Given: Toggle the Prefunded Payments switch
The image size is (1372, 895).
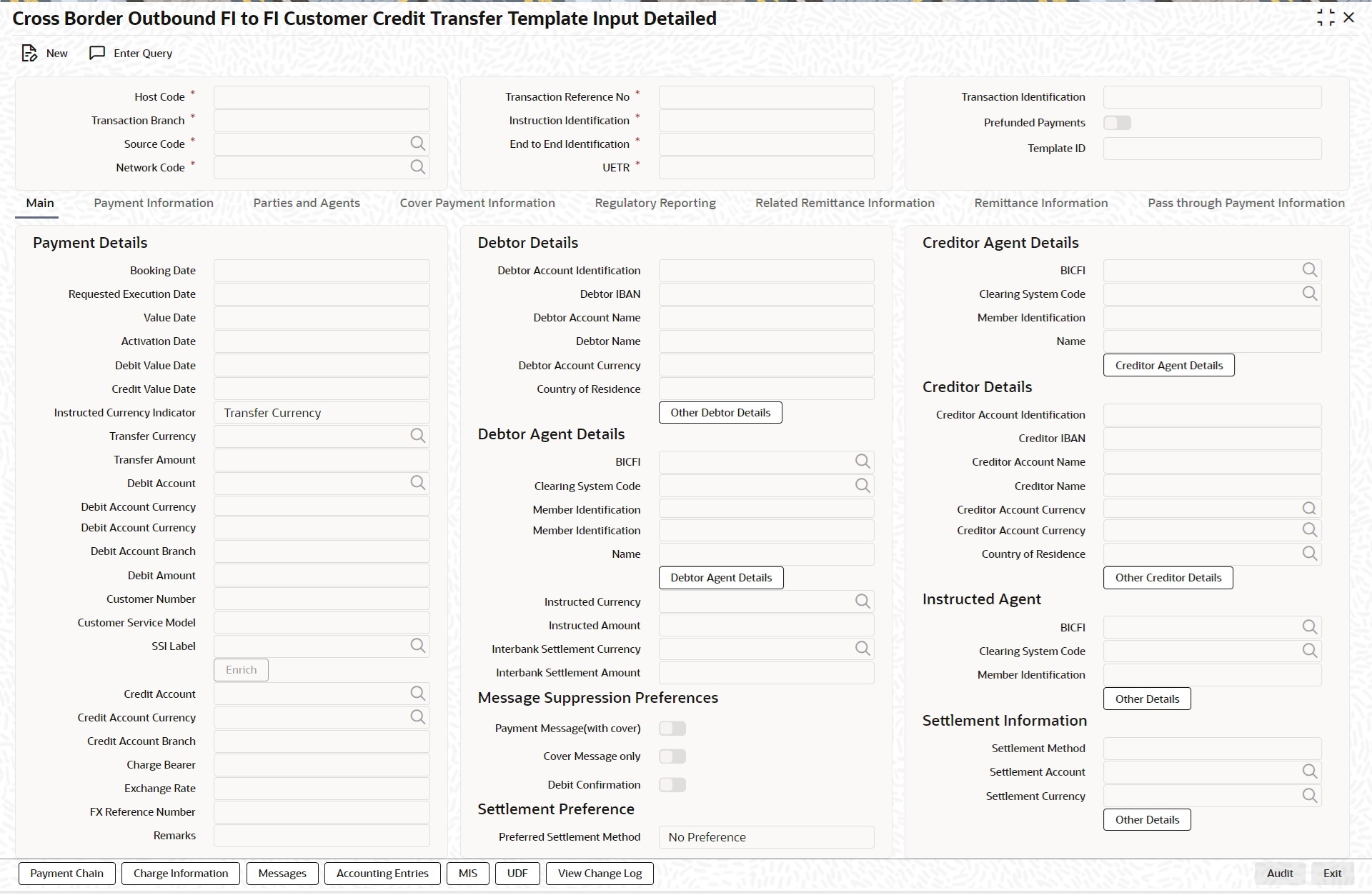Looking at the screenshot, I should tap(1117, 123).
